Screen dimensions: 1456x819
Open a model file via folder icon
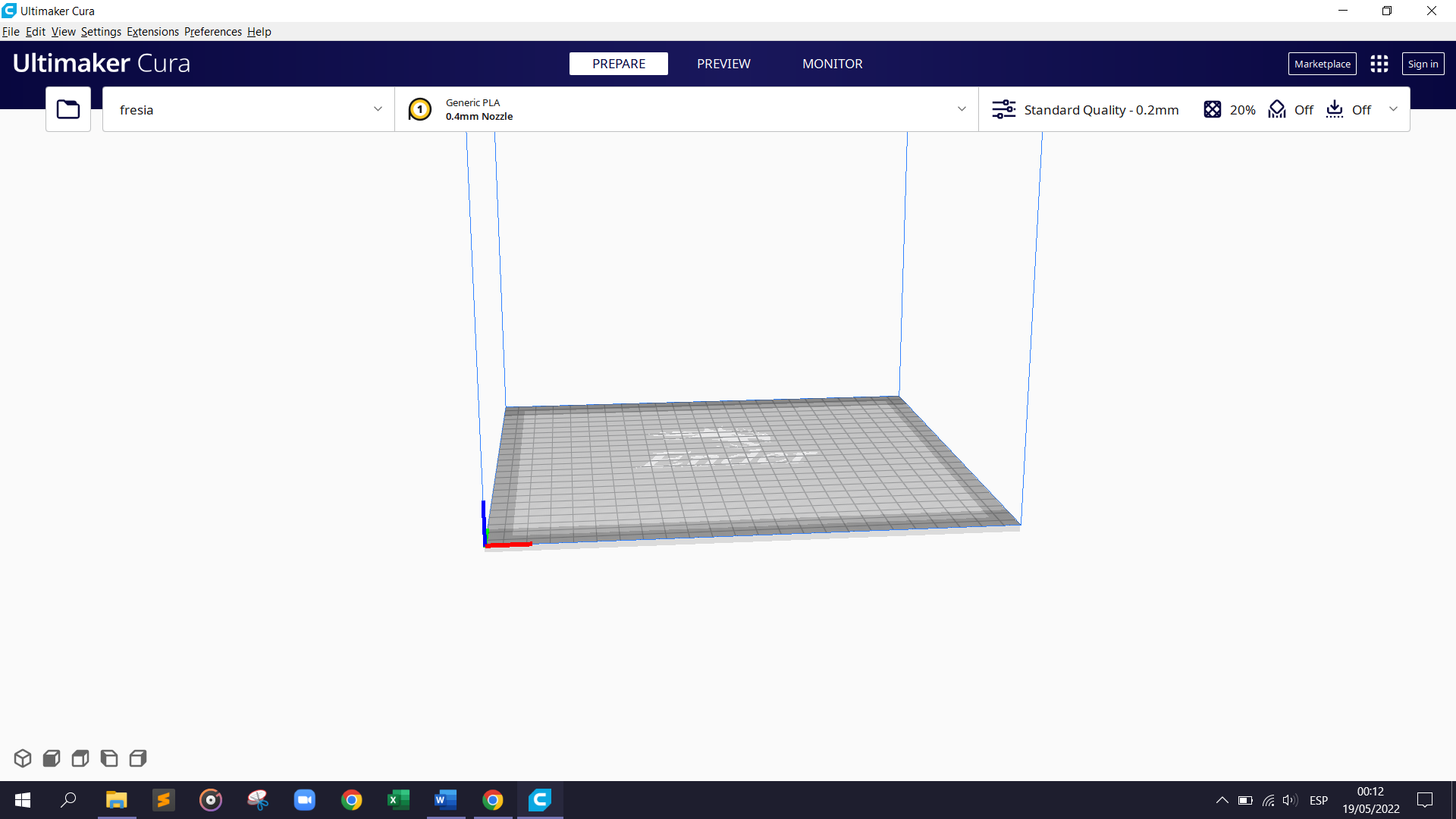pyautogui.click(x=67, y=108)
